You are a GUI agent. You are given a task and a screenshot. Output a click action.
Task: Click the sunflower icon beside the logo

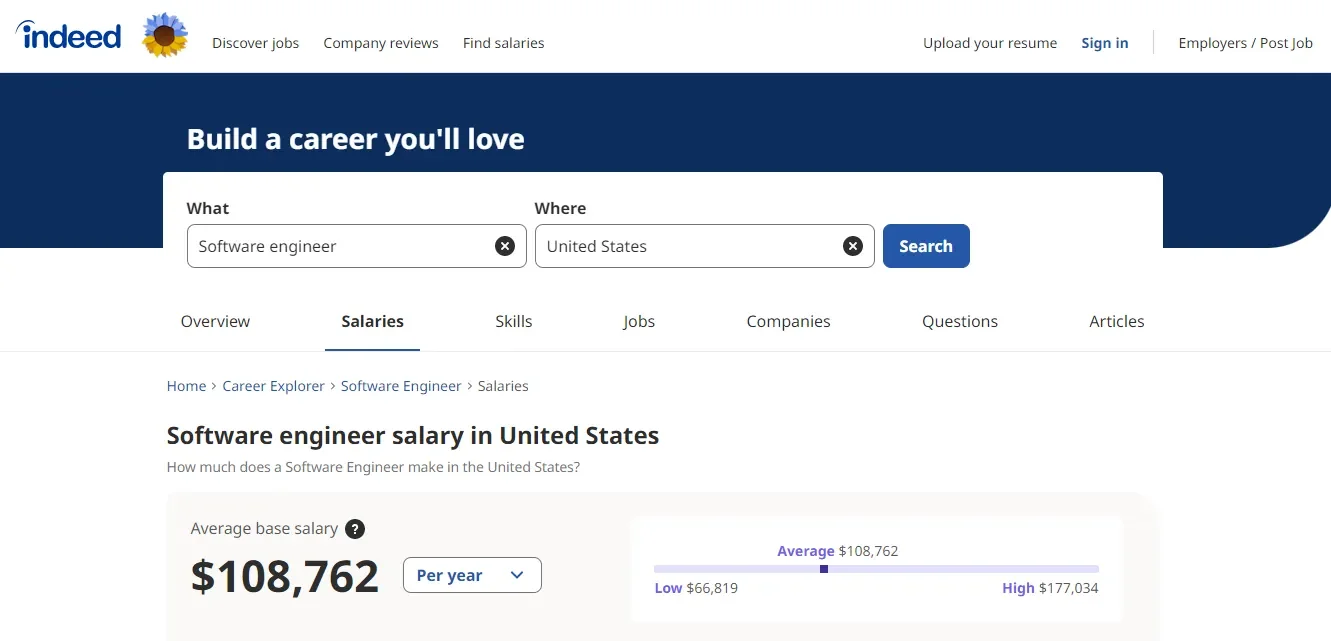coord(165,36)
